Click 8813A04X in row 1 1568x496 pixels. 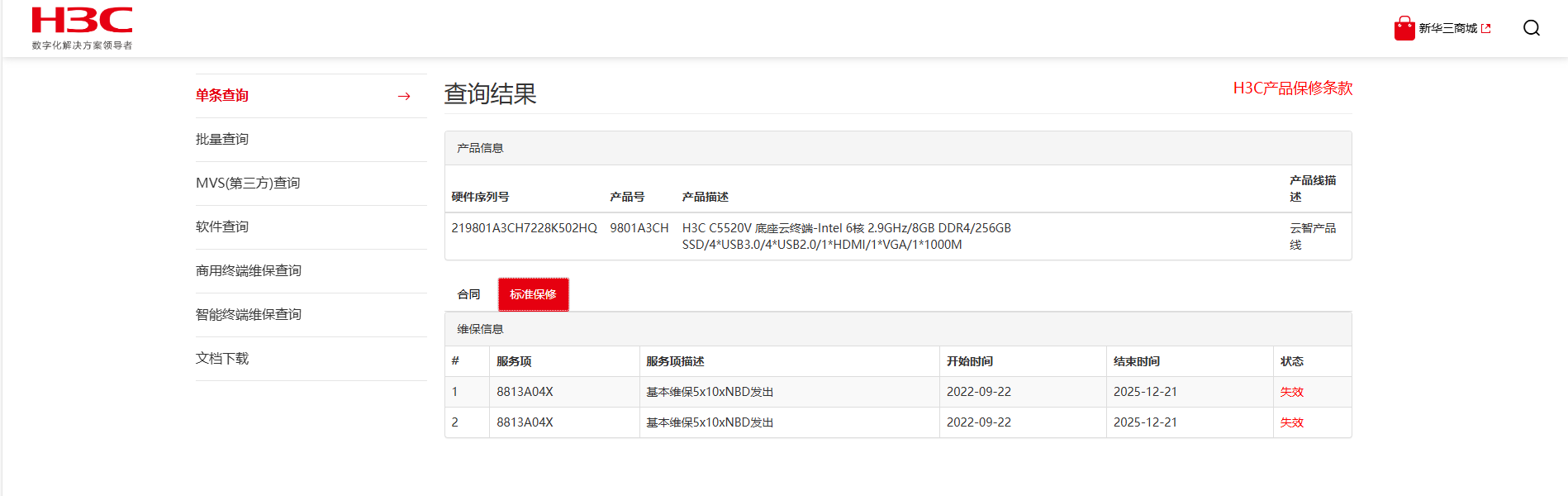tap(525, 392)
